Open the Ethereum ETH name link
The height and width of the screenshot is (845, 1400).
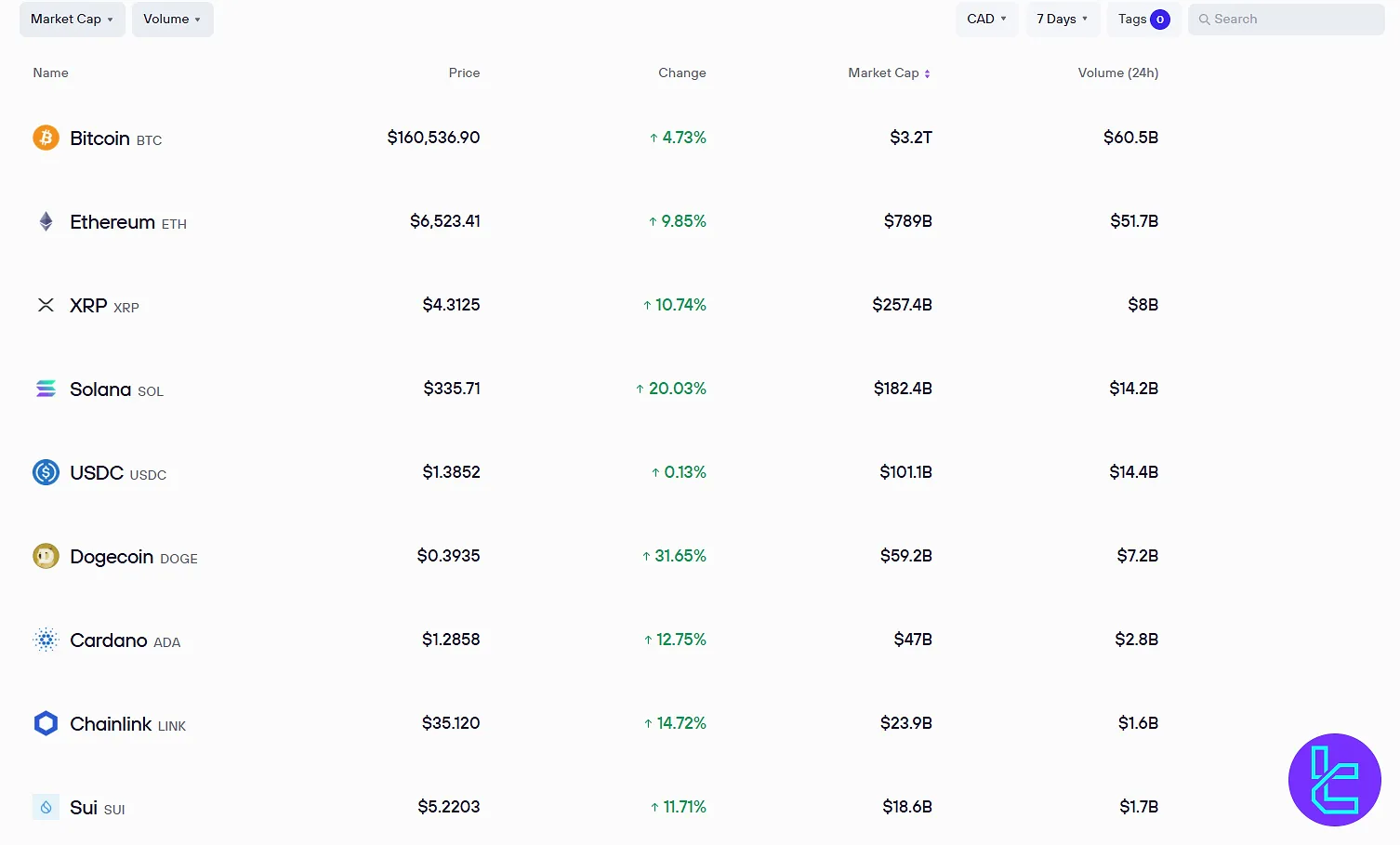click(128, 222)
